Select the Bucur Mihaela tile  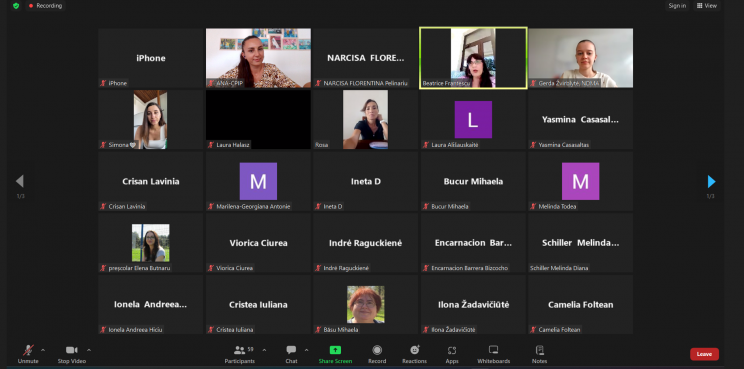pos(473,181)
